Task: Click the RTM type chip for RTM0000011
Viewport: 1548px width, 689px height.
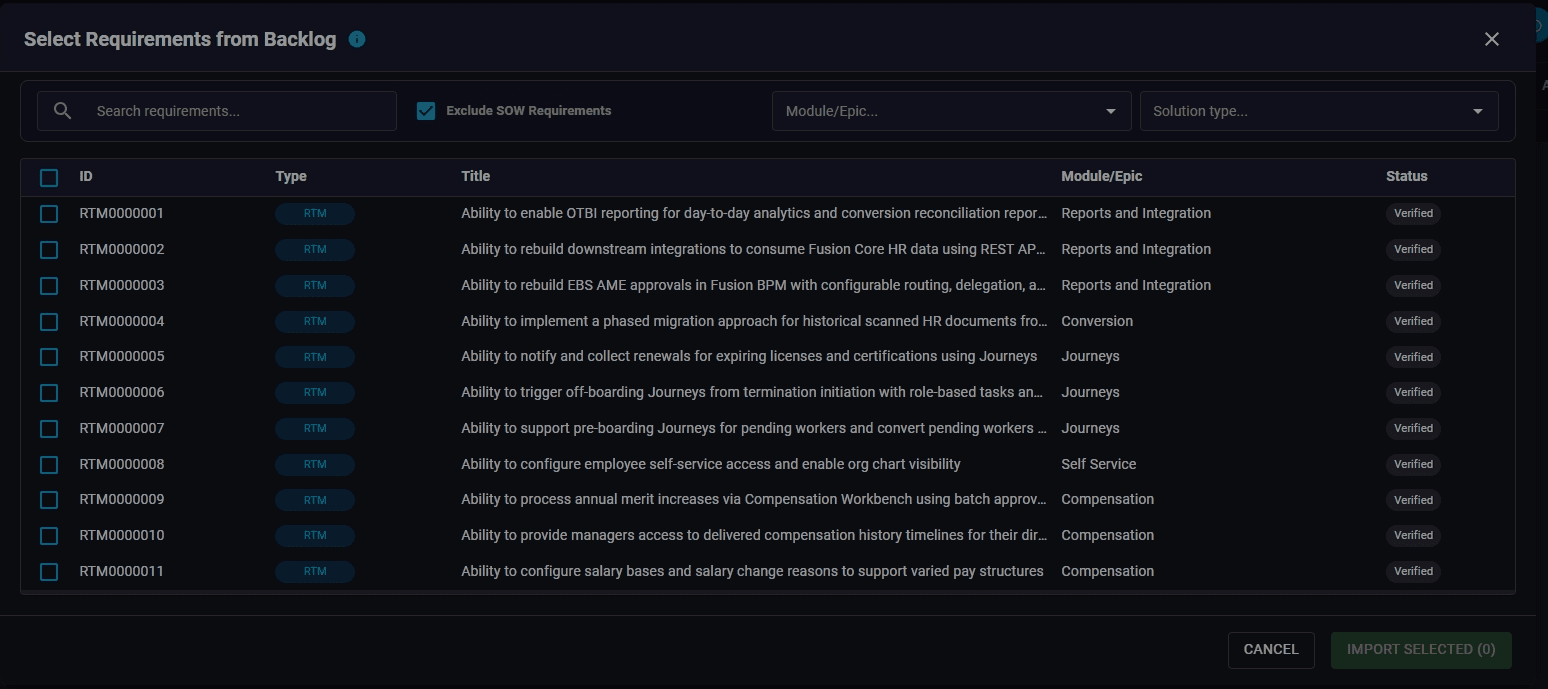Action: 315,572
